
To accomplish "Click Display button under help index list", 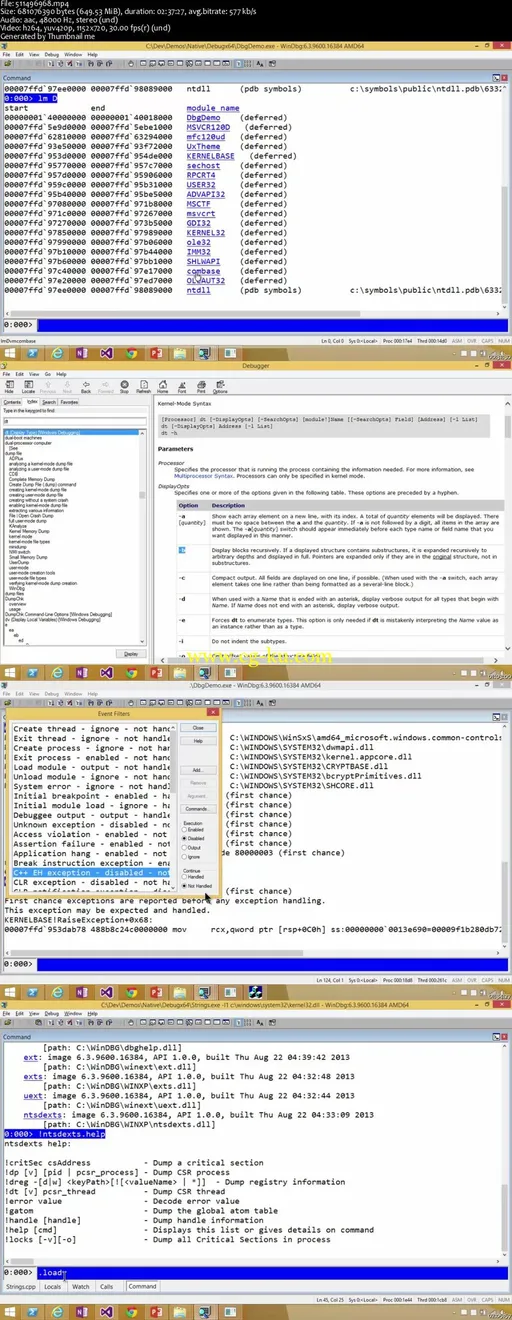I will click(x=130, y=654).
